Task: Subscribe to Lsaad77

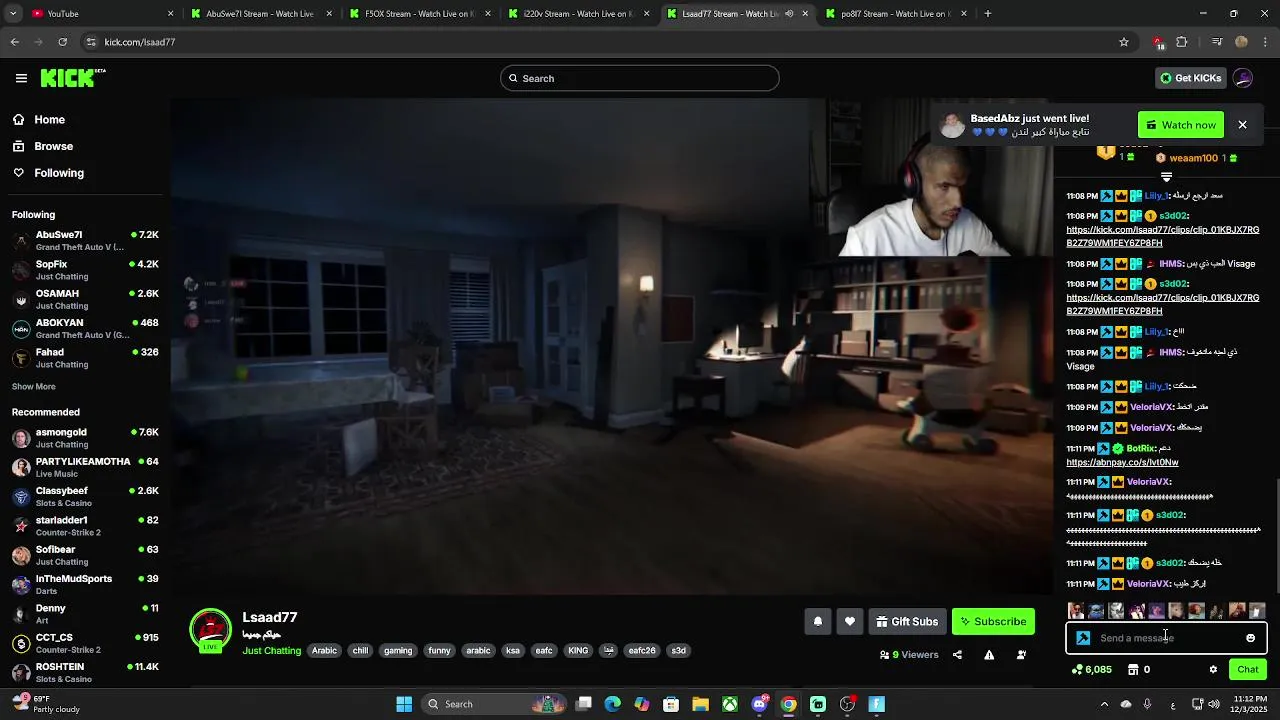Action: (993, 621)
